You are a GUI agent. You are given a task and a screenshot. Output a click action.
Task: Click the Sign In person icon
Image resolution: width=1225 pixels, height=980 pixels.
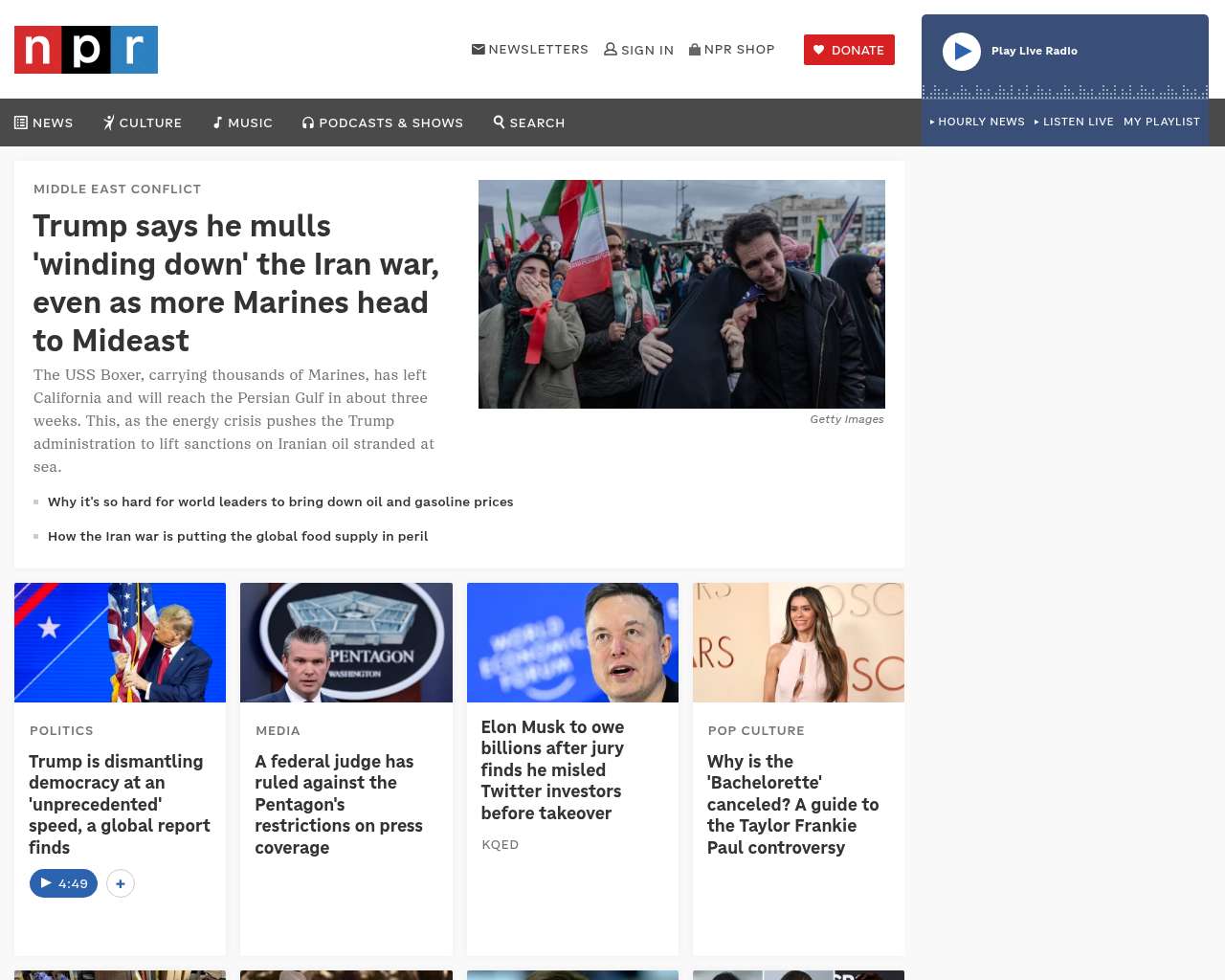point(611,49)
